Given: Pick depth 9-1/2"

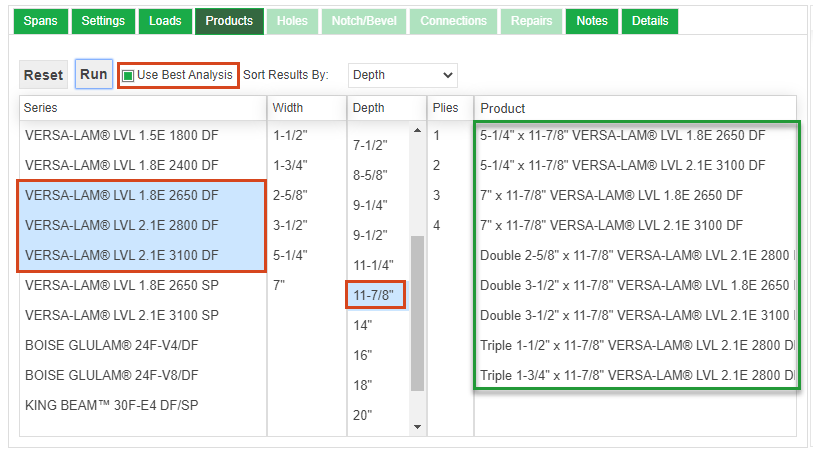Looking at the screenshot, I should point(379,236).
